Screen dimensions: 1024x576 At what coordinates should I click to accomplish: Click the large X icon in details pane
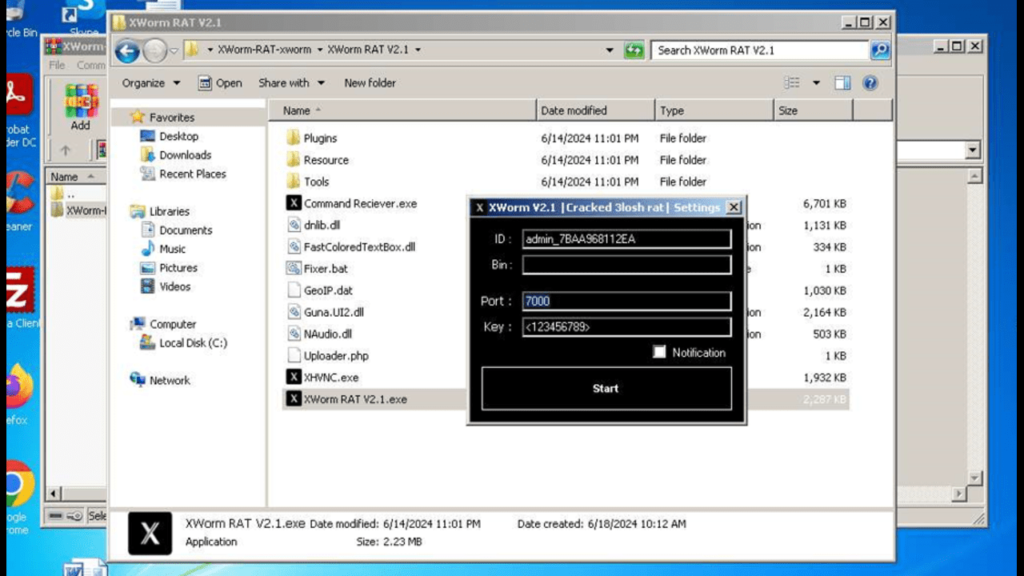click(x=150, y=534)
